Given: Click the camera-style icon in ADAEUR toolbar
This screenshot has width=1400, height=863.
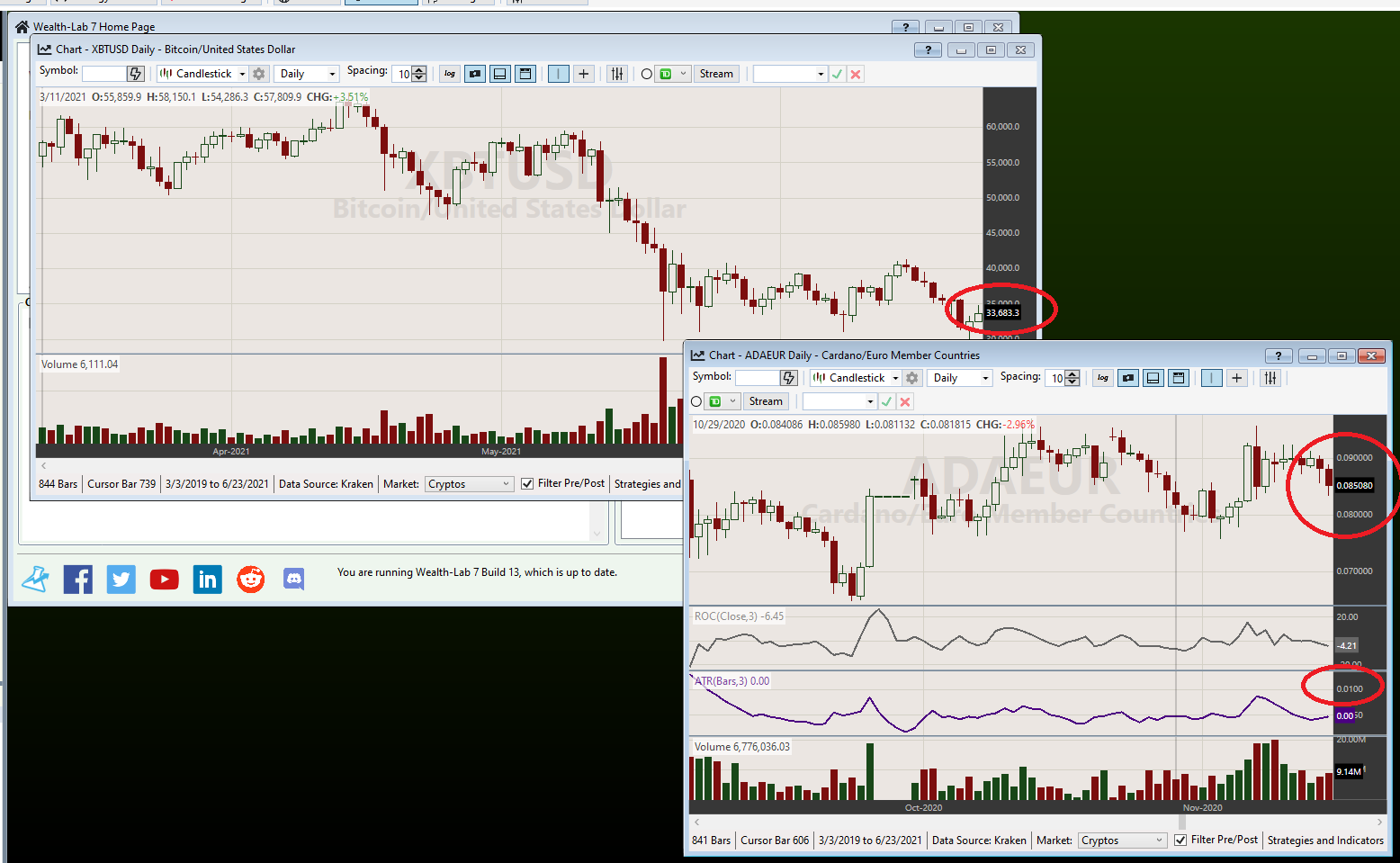Looking at the screenshot, I should (1128, 378).
